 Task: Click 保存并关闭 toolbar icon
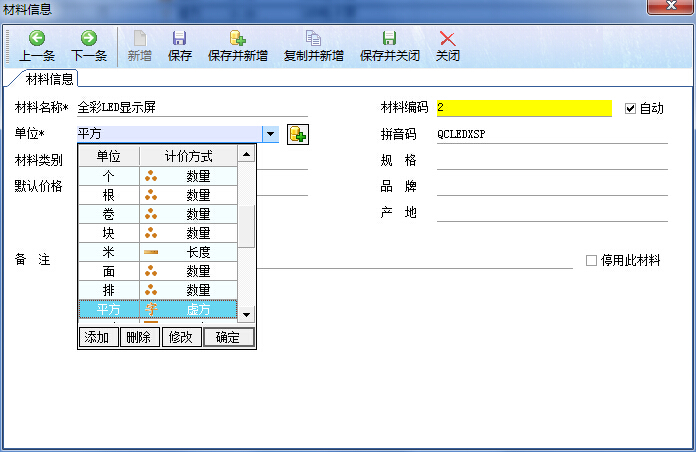pyautogui.click(x=389, y=38)
